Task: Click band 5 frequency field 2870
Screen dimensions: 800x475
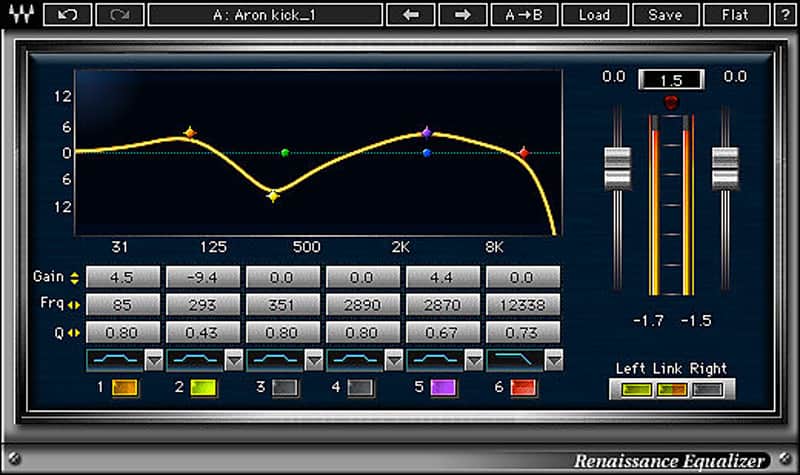Action: (x=442, y=305)
